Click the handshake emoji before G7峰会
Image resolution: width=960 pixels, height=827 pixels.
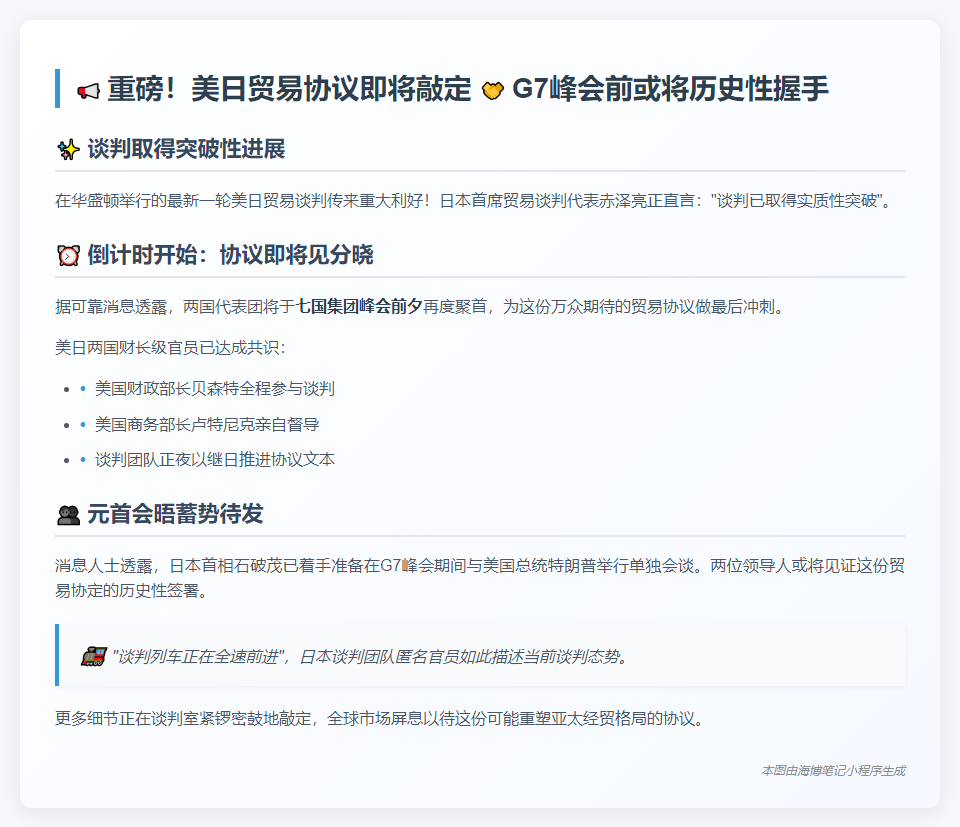click(491, 90)
